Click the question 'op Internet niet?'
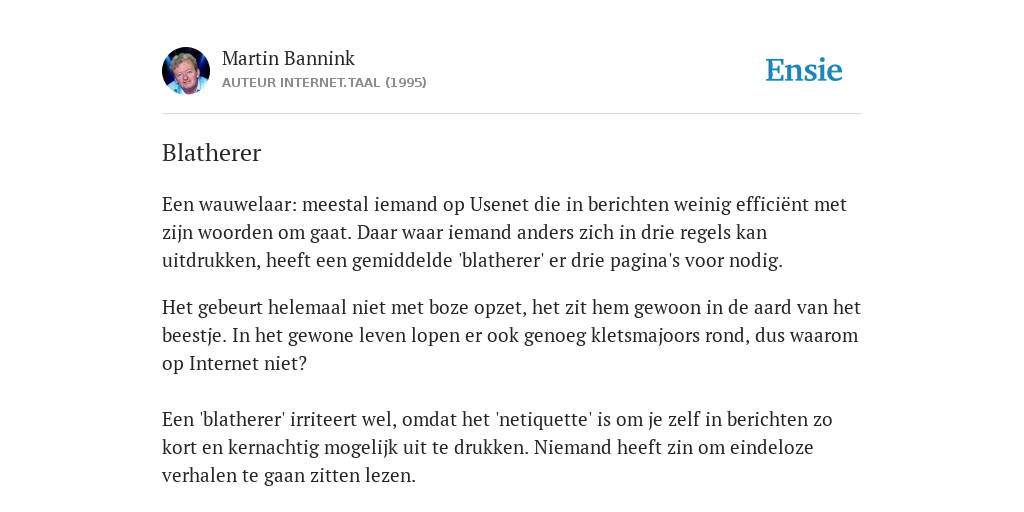Screen dimensions: 1024x512 tap(234, 363)
